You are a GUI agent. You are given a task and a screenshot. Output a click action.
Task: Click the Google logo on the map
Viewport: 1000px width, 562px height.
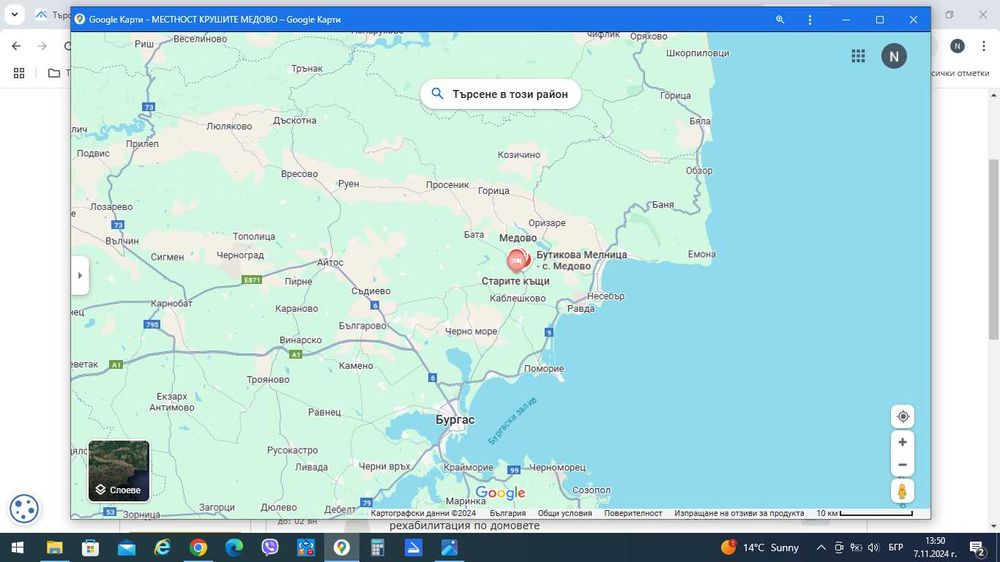[x=501, y=492]
